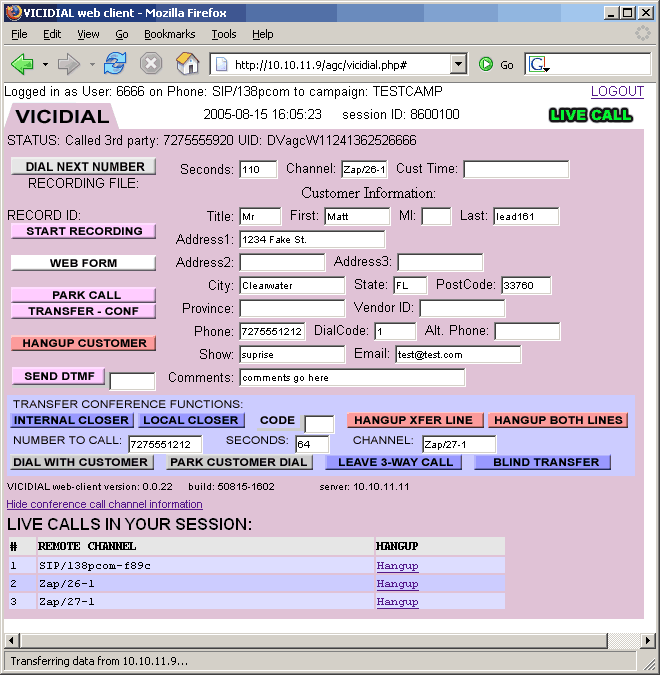The width and height of the screenshot is (660, 675).
Task: Reload the page with the refresh icon
Action: (115, 64)
